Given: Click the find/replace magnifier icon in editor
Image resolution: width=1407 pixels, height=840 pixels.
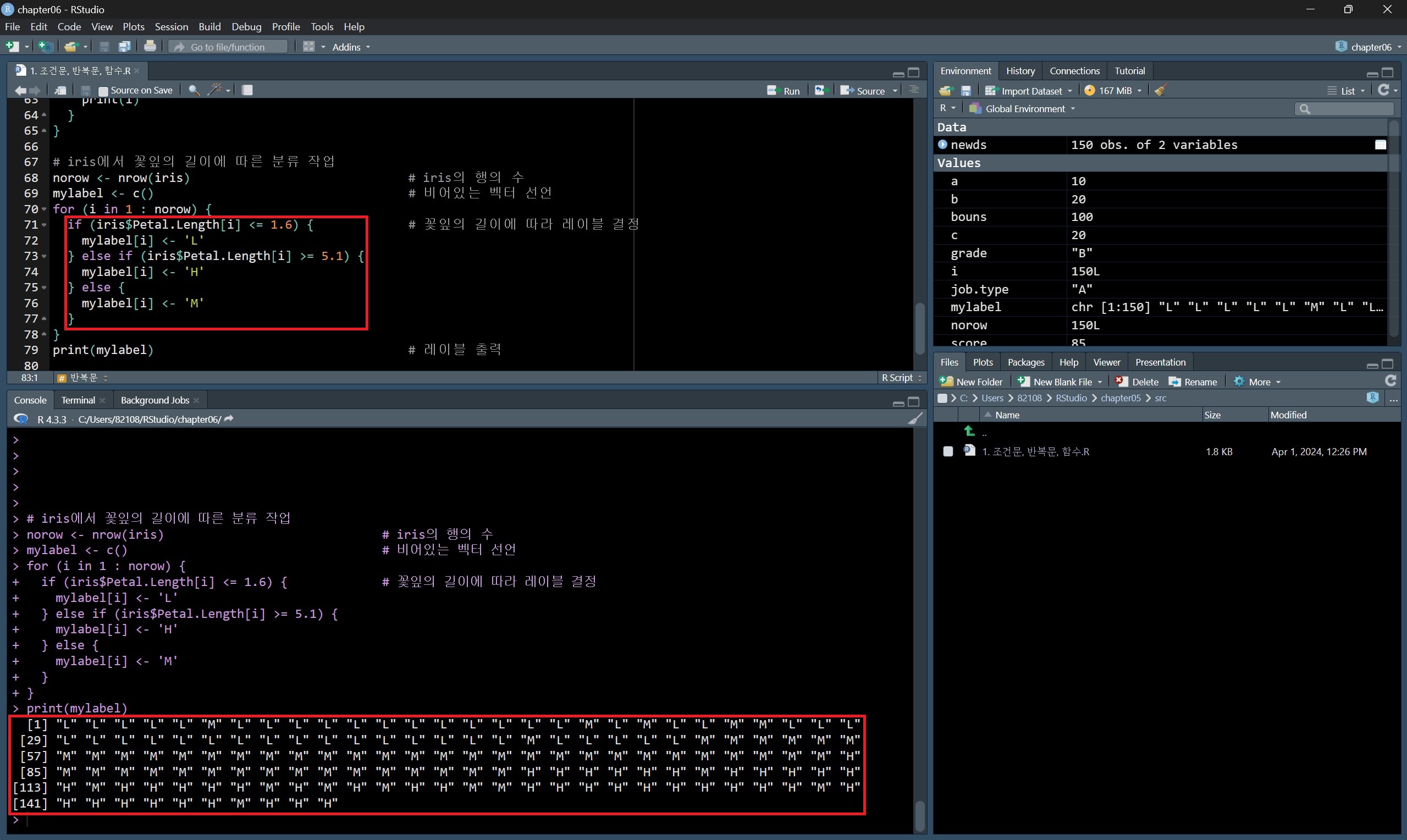Looking at the screenshot, I should click(x=194, y=90).
